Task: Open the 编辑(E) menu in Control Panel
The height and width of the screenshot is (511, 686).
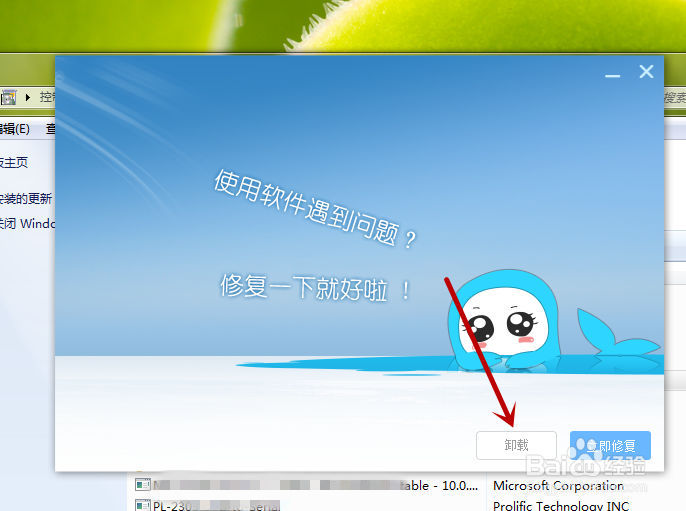Action: (x=15, y=129)
